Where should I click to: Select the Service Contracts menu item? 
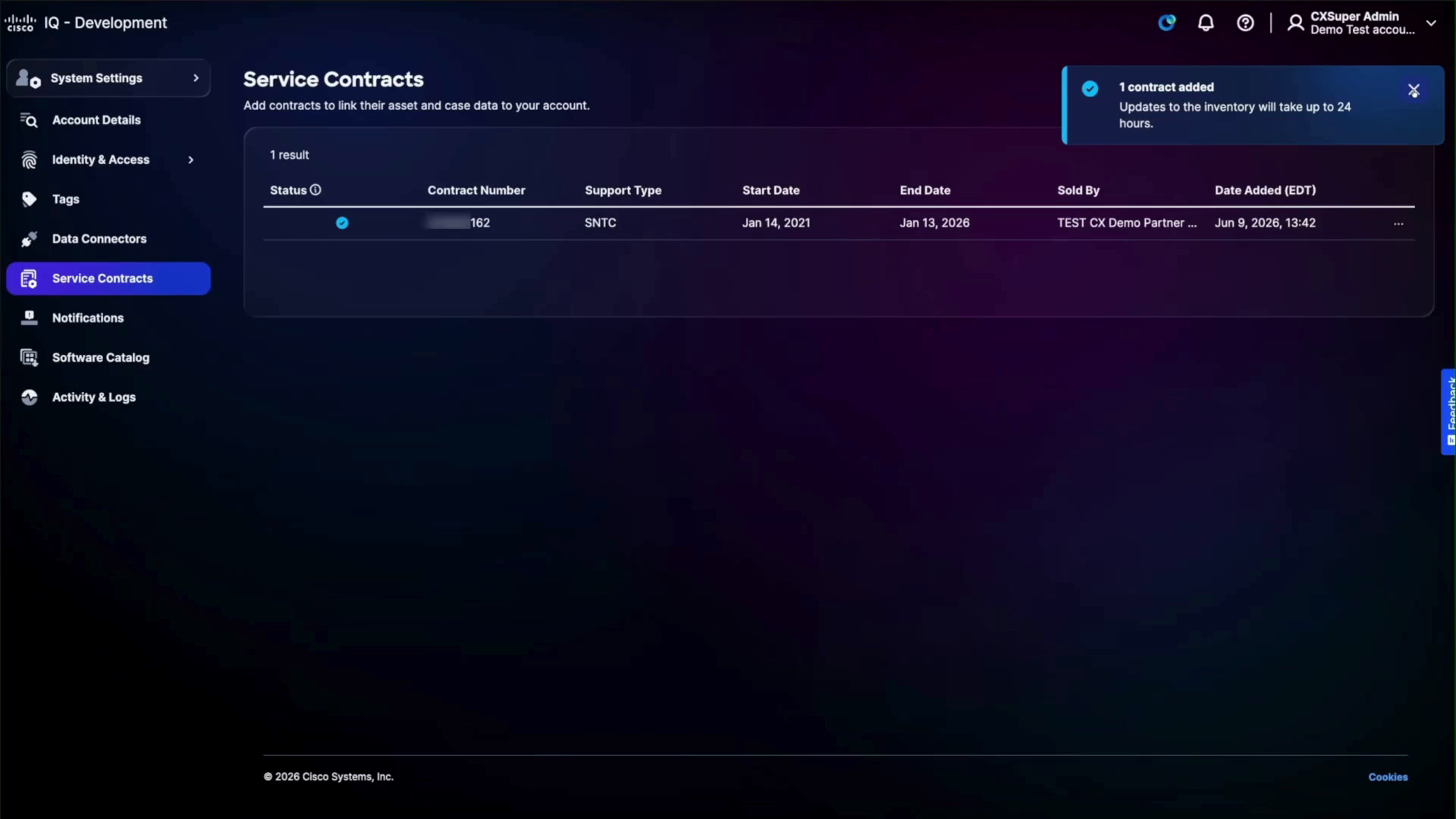[x=108, y=278]
